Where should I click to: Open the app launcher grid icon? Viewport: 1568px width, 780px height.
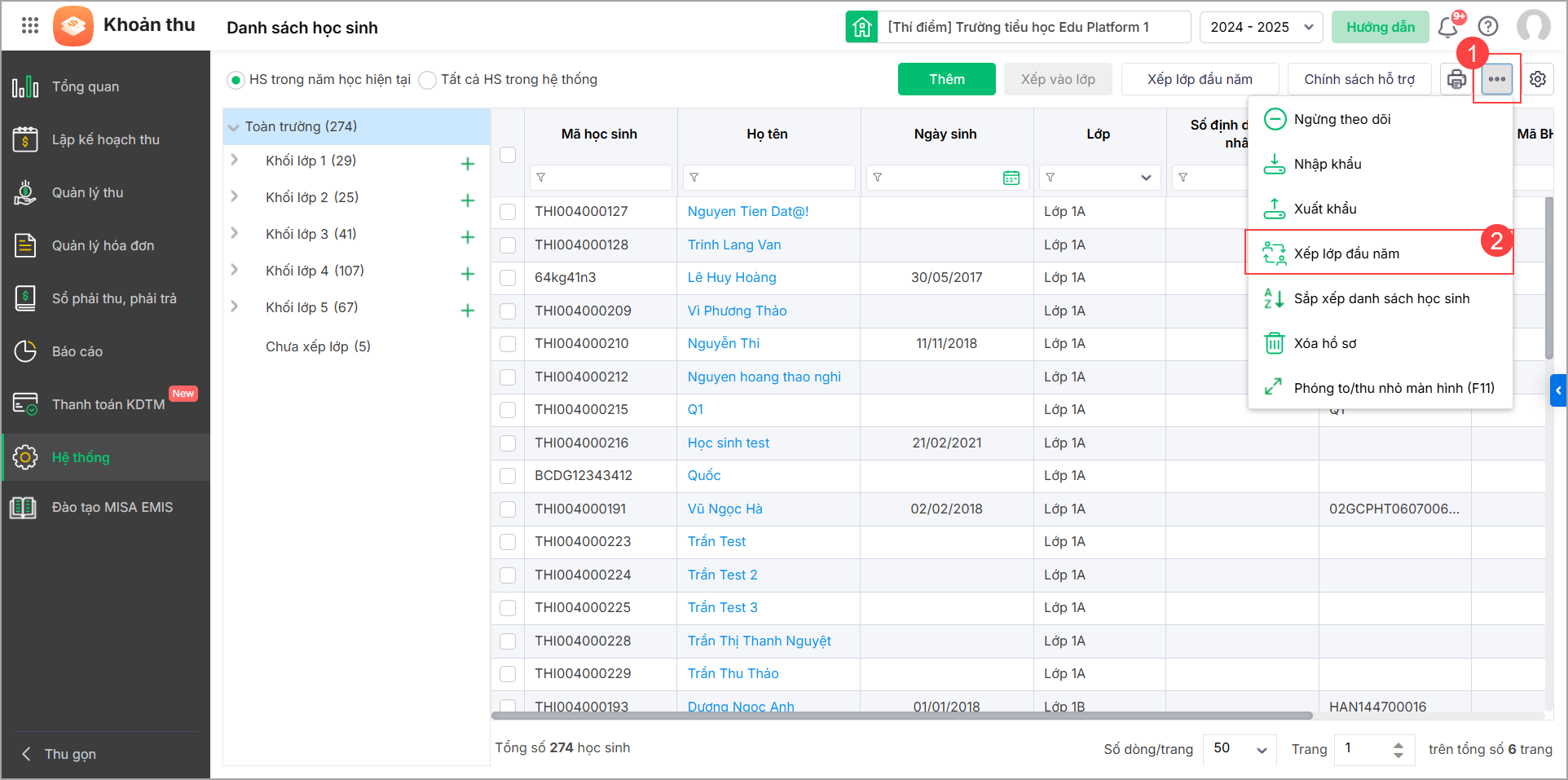point(30,26)
